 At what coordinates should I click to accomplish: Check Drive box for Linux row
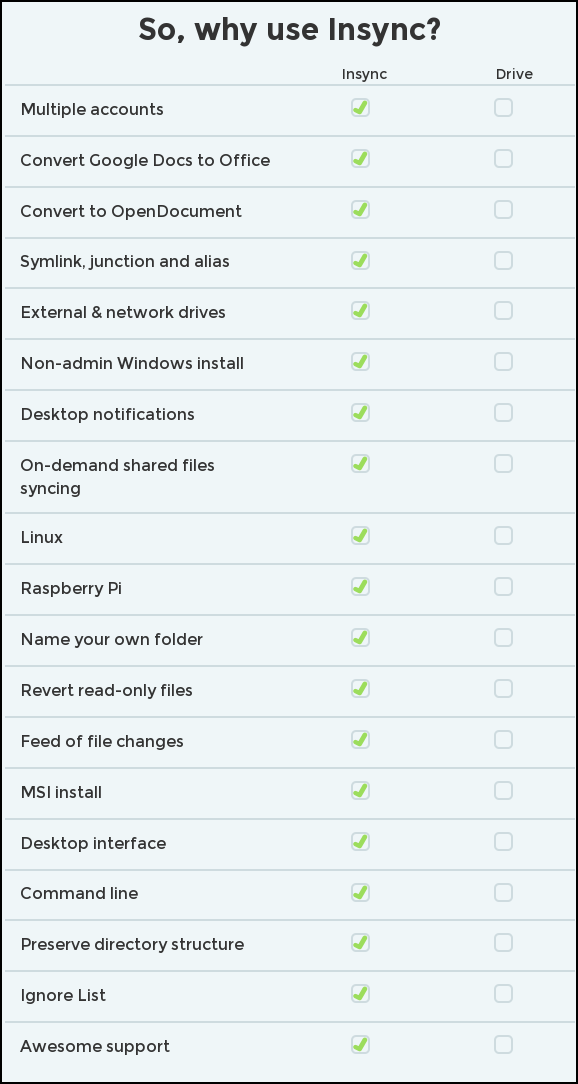pos(503,536)
